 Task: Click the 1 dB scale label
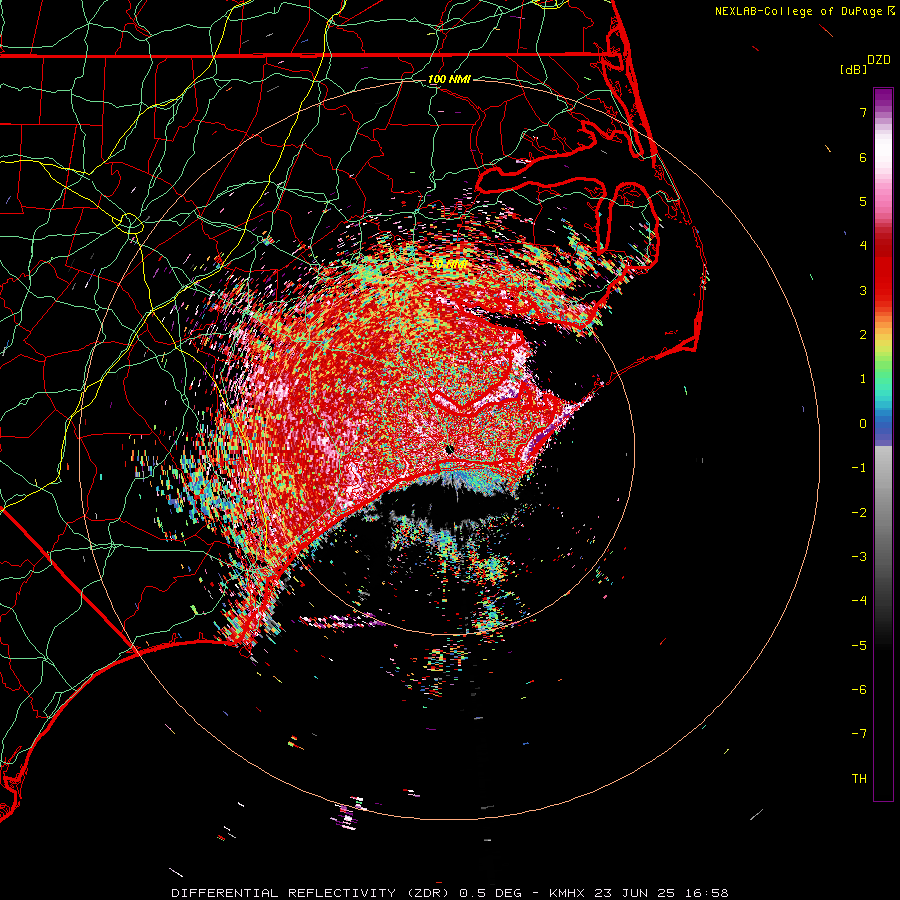point(863,379)
